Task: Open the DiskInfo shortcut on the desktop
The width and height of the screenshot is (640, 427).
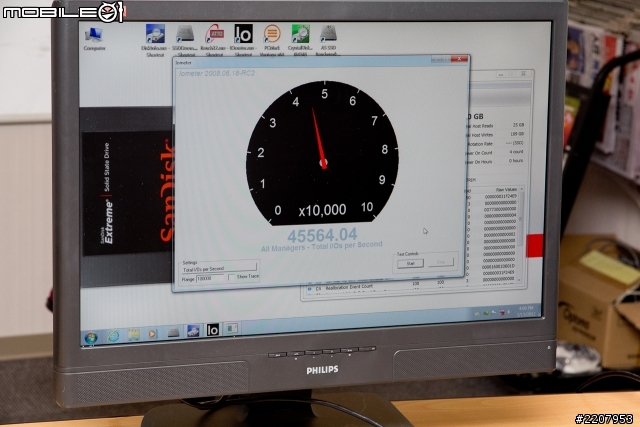Action: (x=155, y=40)
